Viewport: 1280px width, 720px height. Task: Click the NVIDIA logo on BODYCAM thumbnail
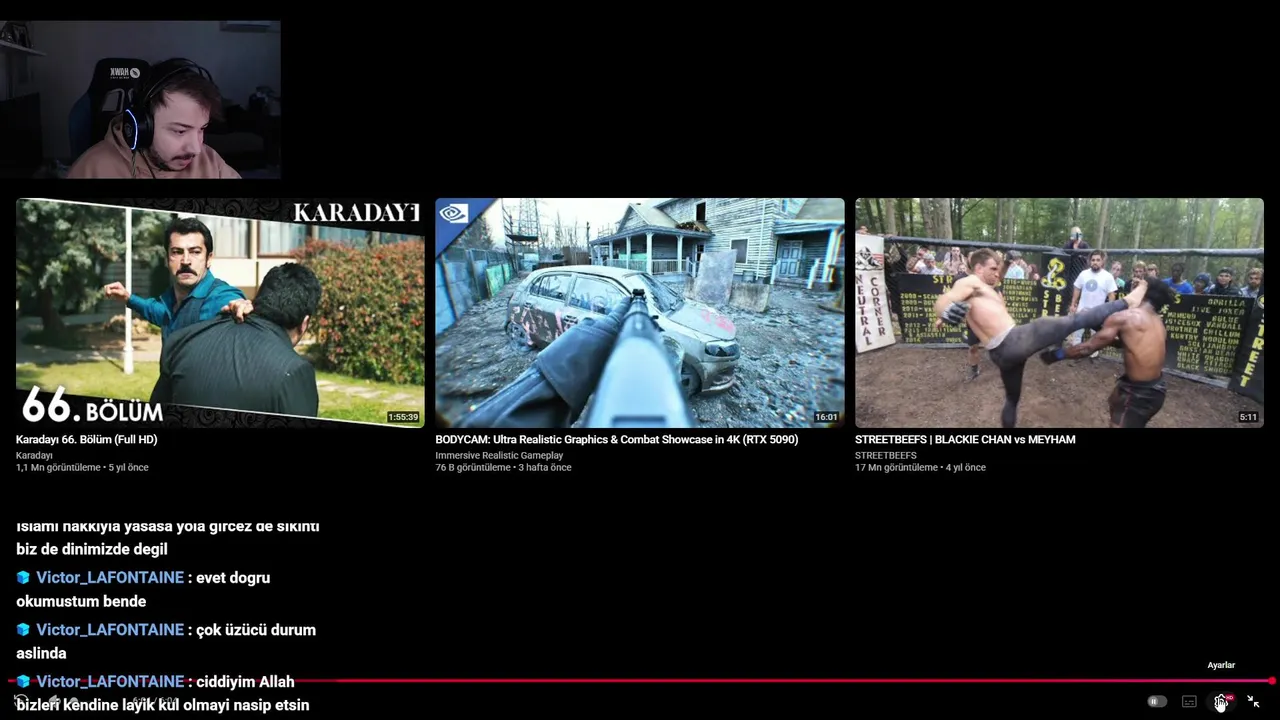tap(455, 213)
